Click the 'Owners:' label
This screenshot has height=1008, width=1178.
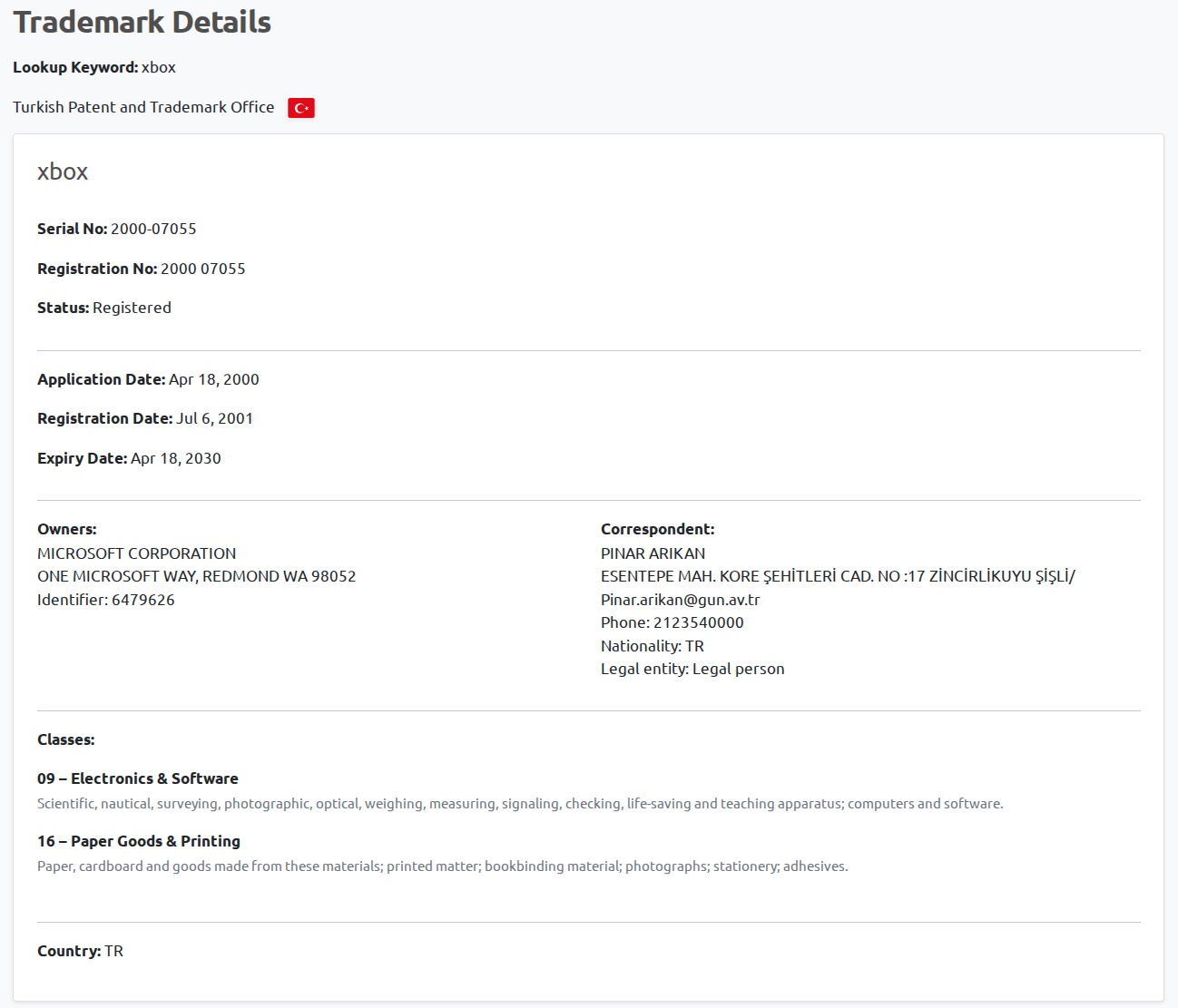[x=67, y=529]
